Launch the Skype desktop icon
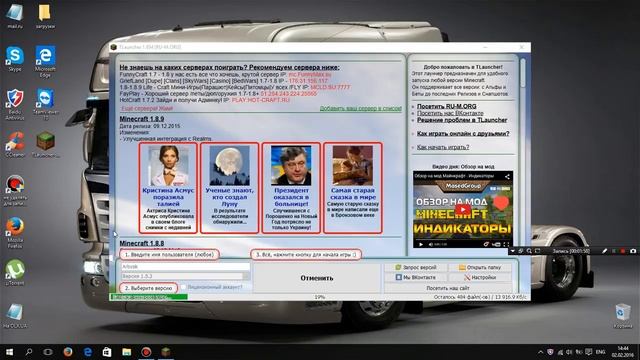Viewport: 640px width, 360px height. [x=15, y=59]
